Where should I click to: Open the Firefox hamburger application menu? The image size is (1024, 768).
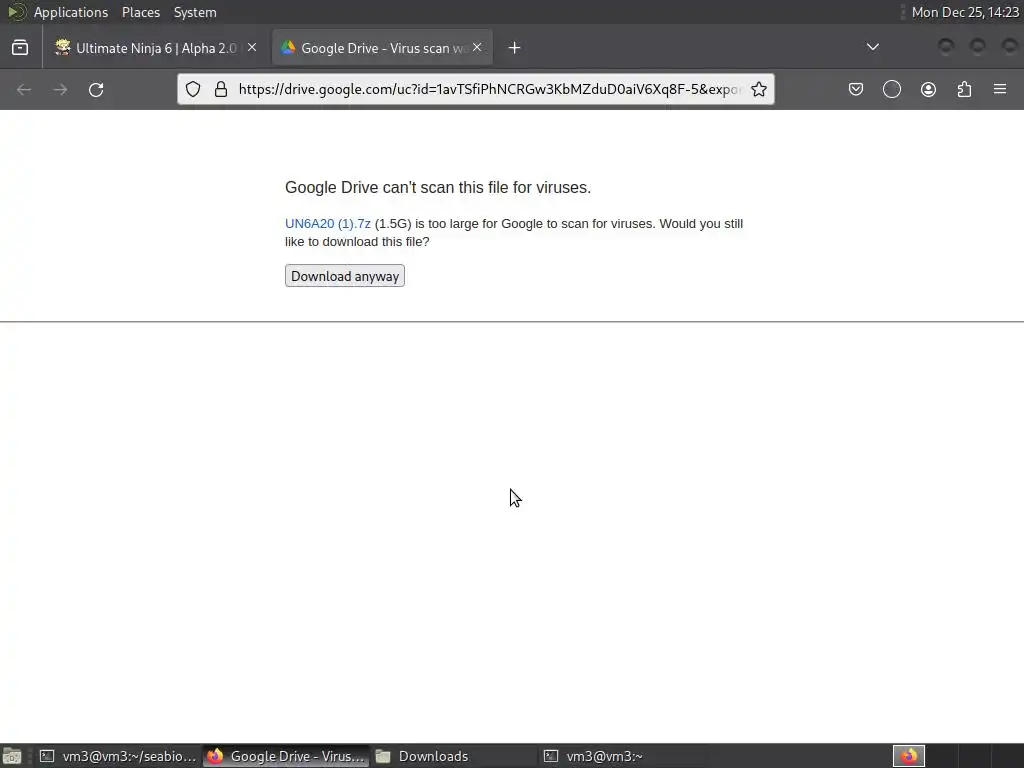[x=1000, y=89]
